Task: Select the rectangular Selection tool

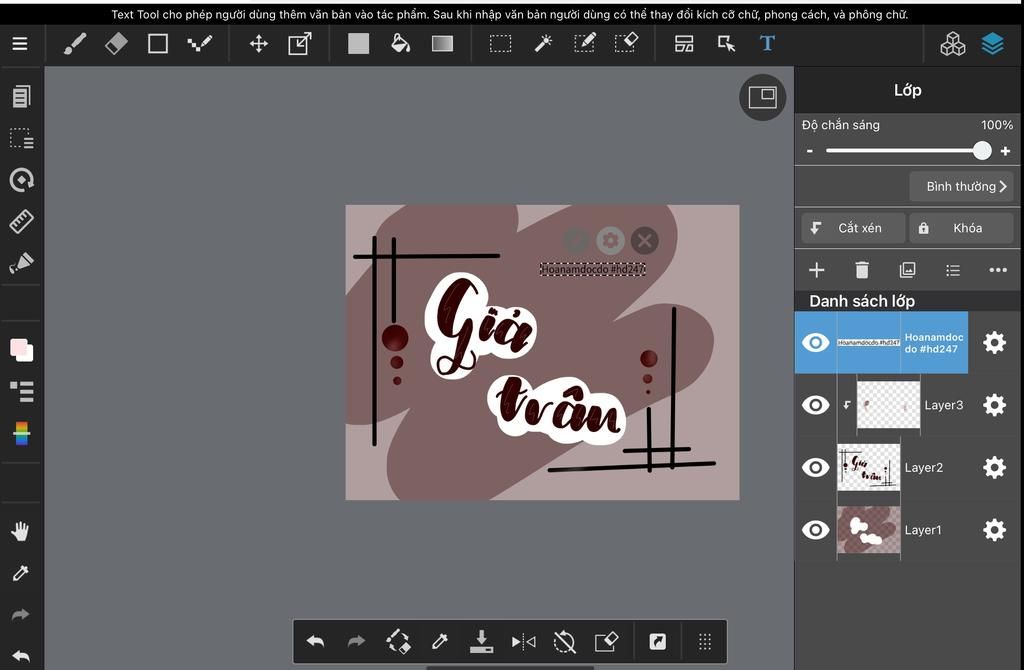Action: pos(501,44)
